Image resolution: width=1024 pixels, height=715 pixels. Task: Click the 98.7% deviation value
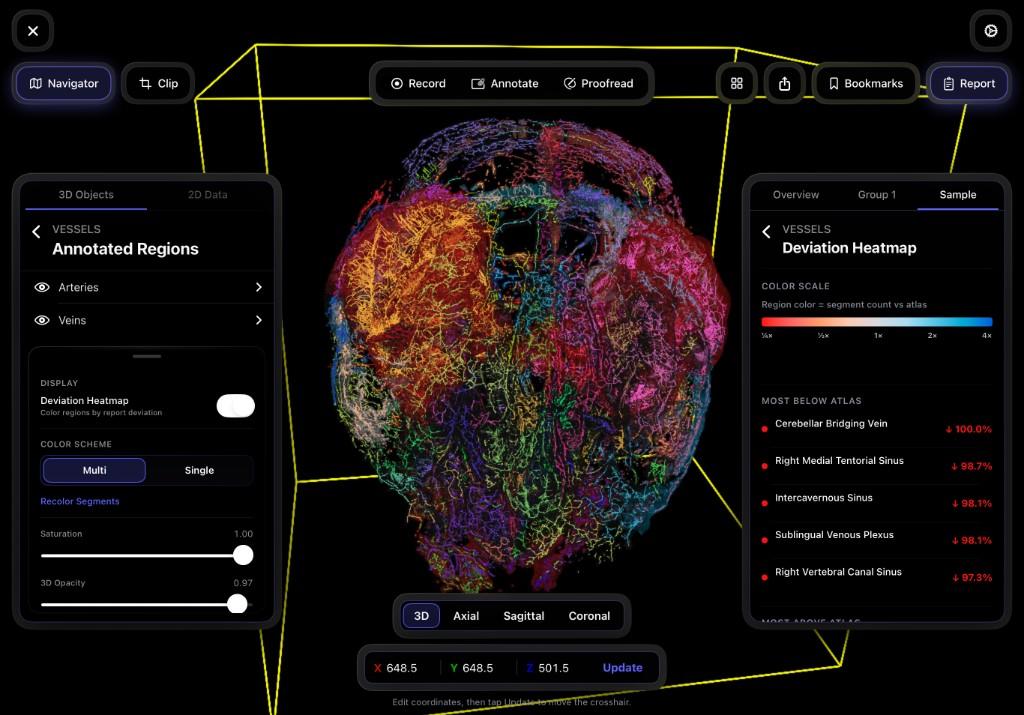(972, 466)
